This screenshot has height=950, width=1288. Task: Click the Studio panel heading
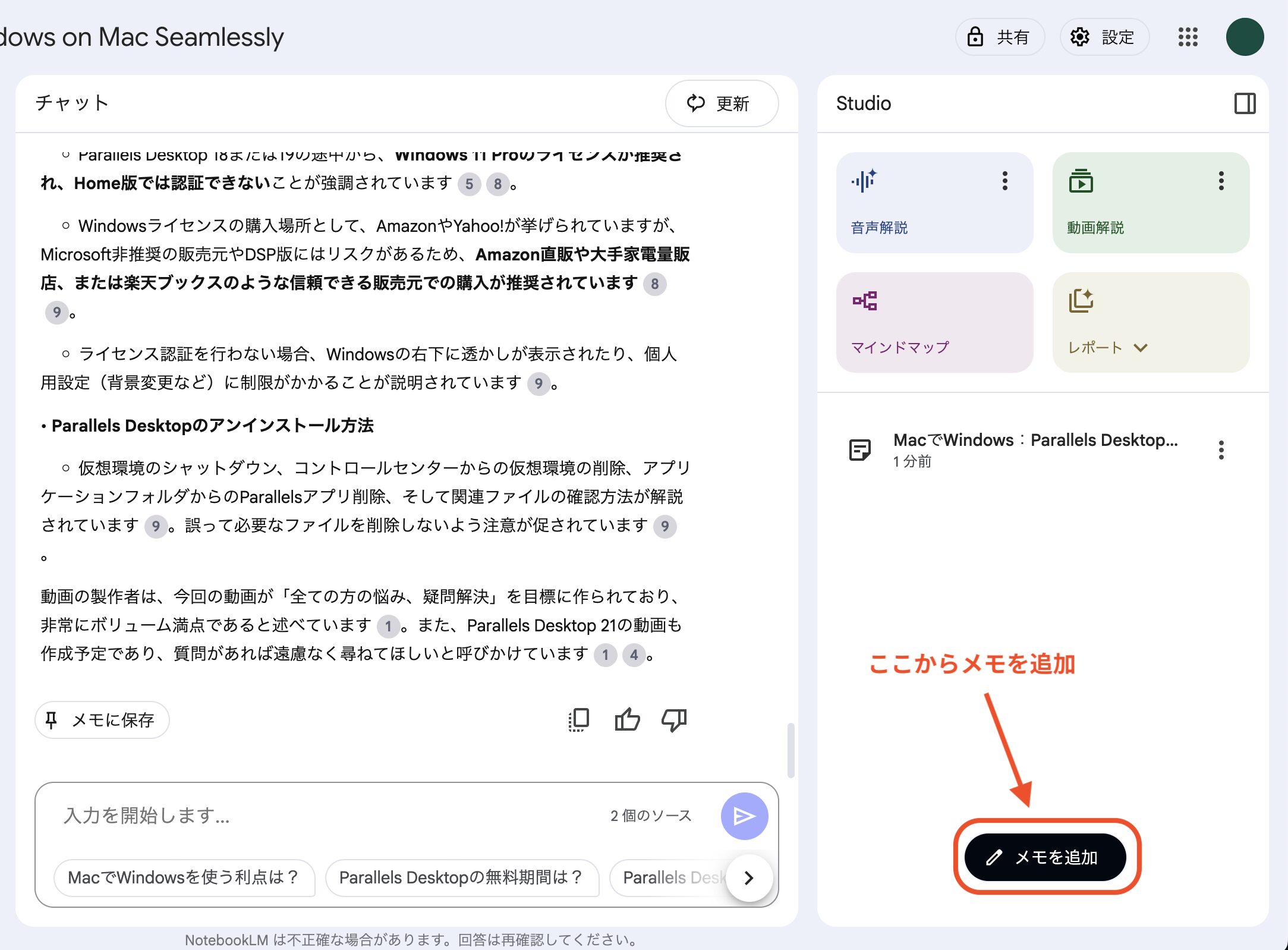coord(863,103)
